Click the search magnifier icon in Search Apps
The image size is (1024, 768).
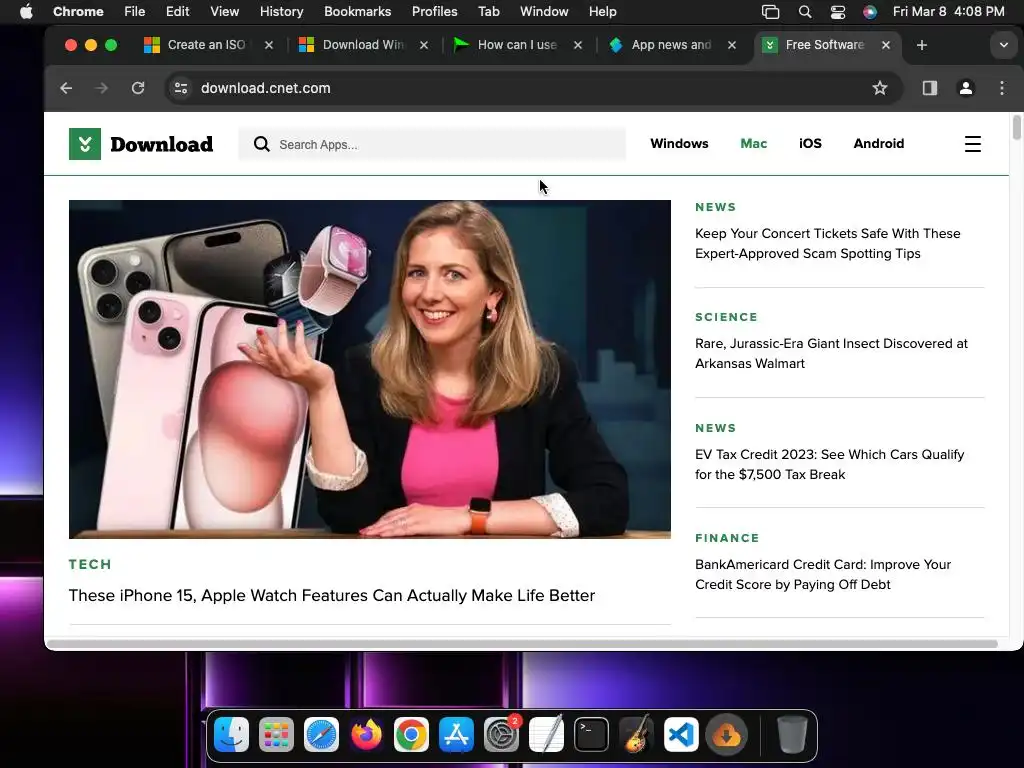(261, 144)
